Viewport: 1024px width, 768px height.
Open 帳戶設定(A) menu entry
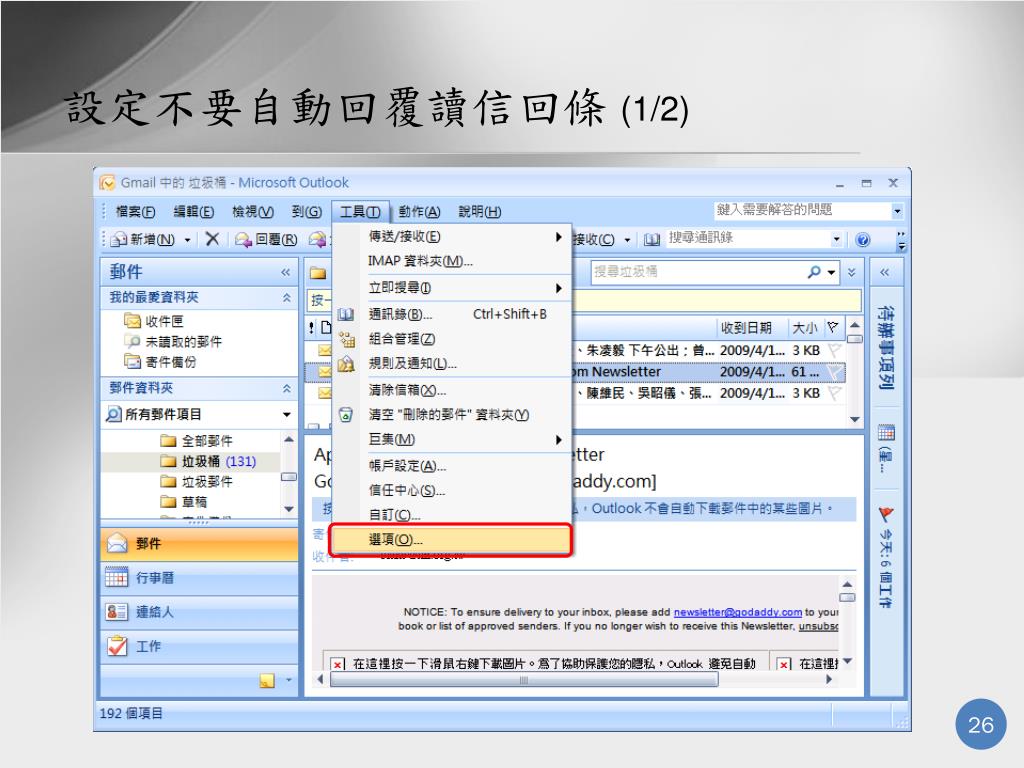coord(451,466)
